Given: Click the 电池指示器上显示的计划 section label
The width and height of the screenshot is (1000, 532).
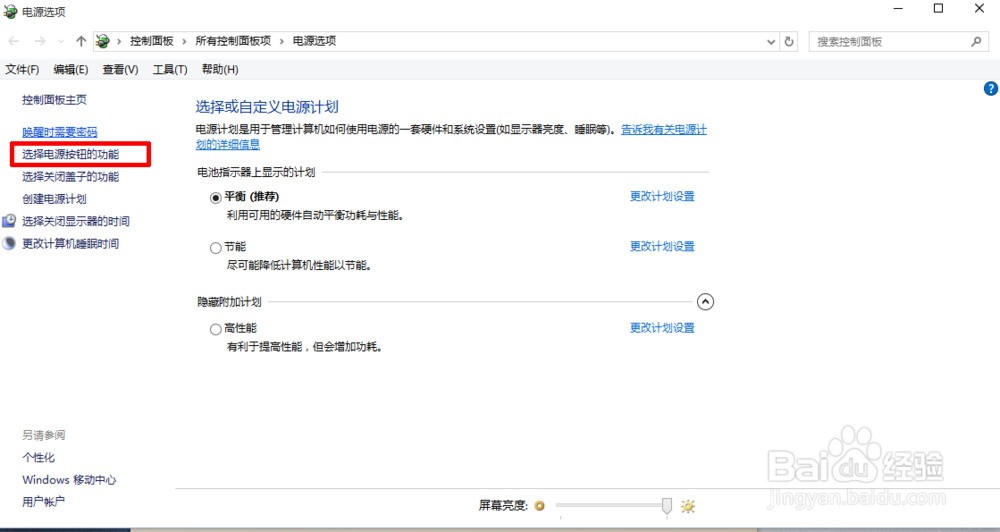Looking at the screenshot, I should (x=256, y=172).
